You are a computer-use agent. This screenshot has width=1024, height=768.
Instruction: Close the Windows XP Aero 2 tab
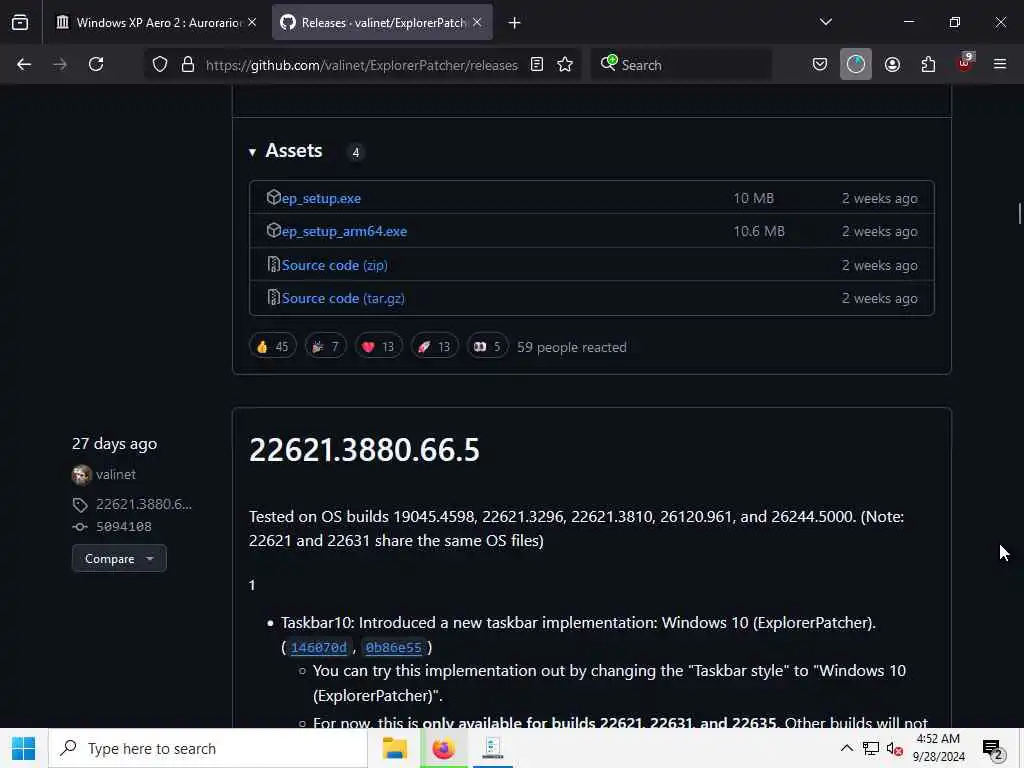click(252, 22)
